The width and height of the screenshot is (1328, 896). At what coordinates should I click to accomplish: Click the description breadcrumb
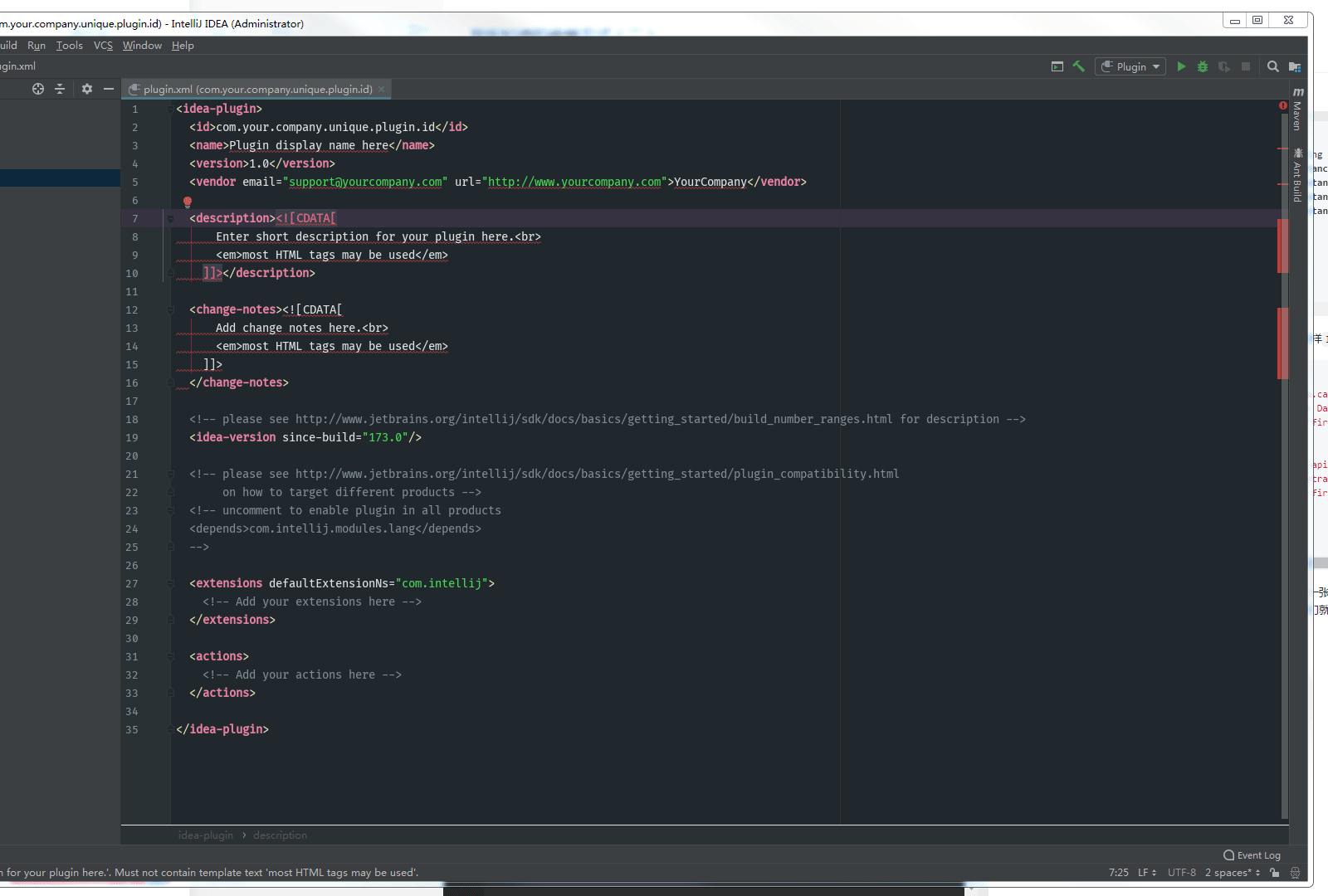click(280, 835)
